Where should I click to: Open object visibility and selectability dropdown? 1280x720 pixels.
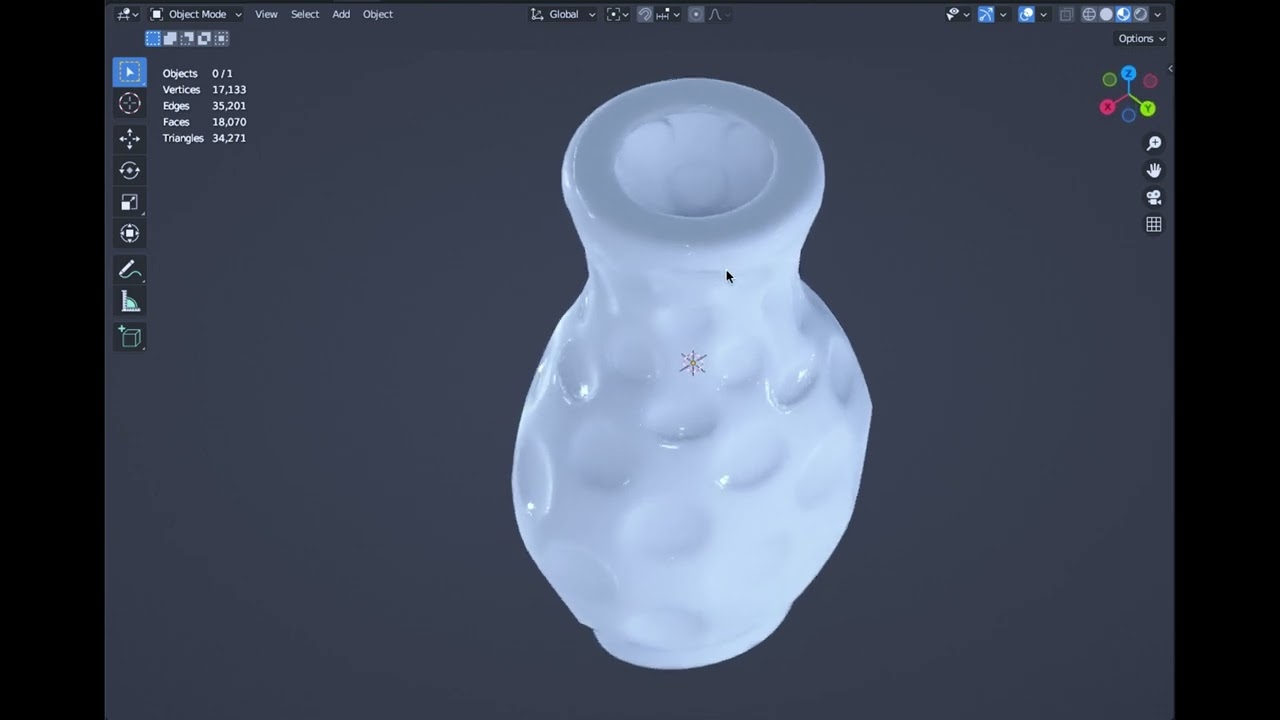[x=958, y=14]
